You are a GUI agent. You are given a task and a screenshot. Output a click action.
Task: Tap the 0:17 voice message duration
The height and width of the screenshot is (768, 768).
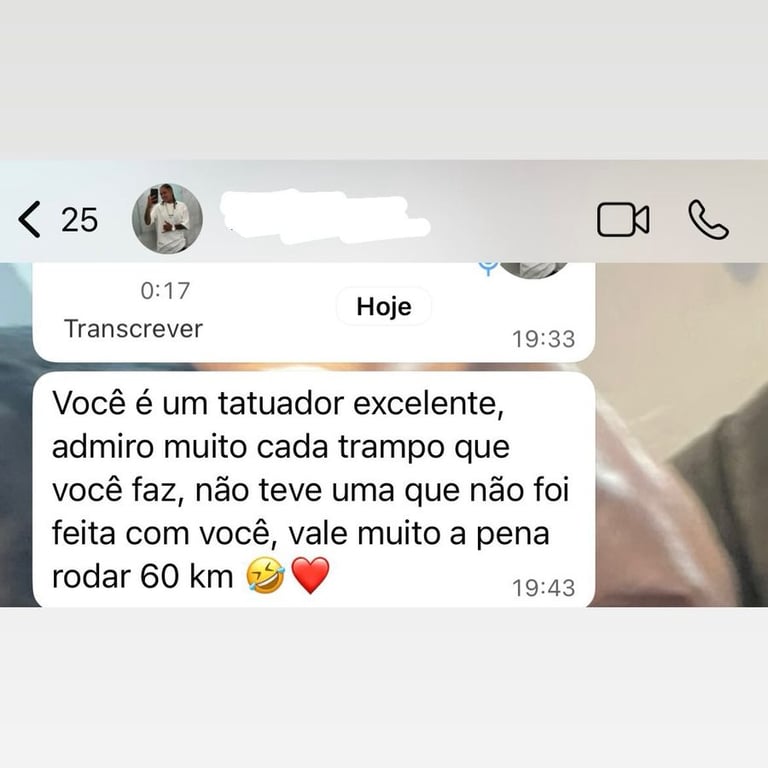click(165, 291)
